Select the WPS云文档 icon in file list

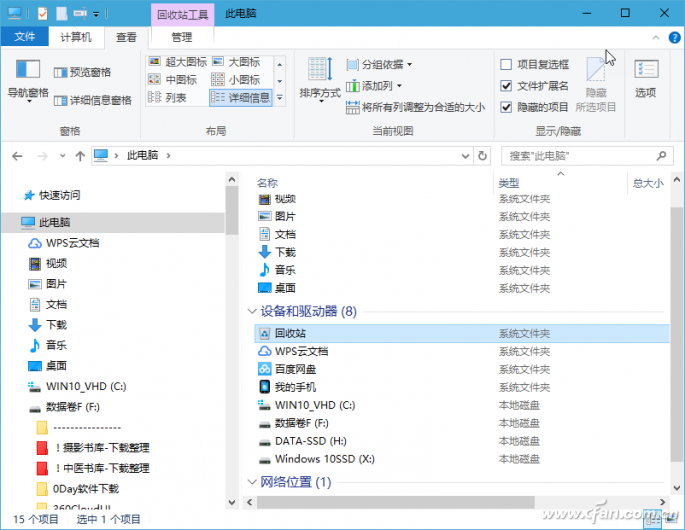(x=265, y=351)
